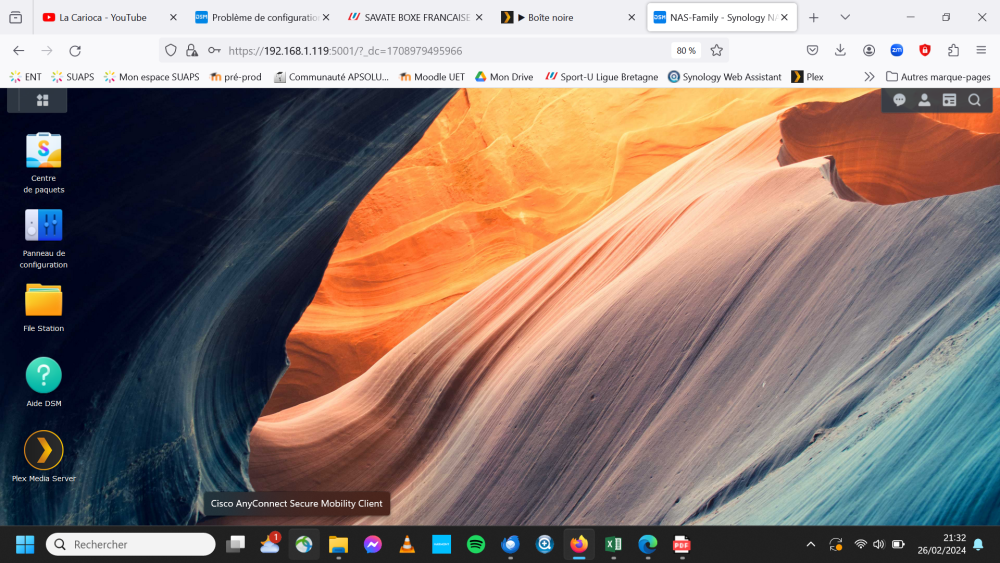The width and height of the screenshot is (1000, 563).
Task: Reload the current page
Action: [75, 50]
